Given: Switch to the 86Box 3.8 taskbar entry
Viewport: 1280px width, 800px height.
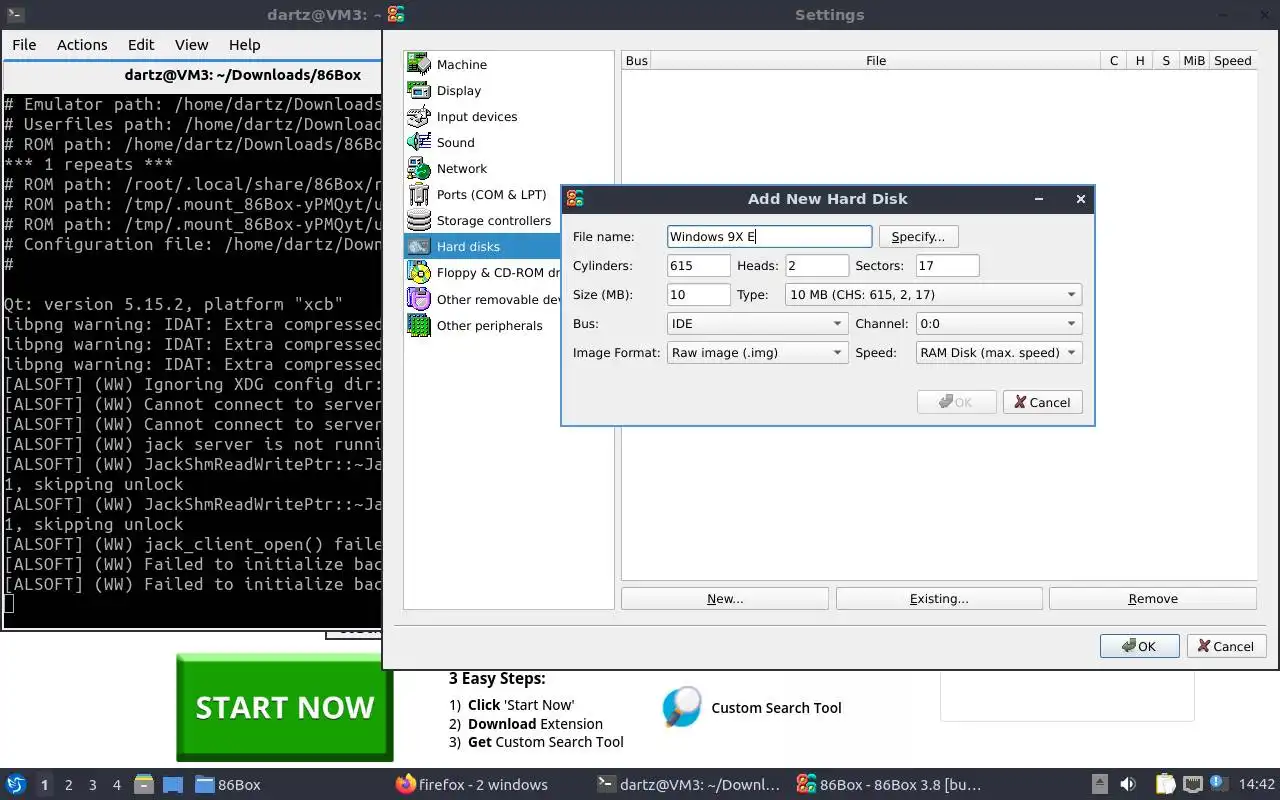Looking at the screenshot, I should point(889,784).
